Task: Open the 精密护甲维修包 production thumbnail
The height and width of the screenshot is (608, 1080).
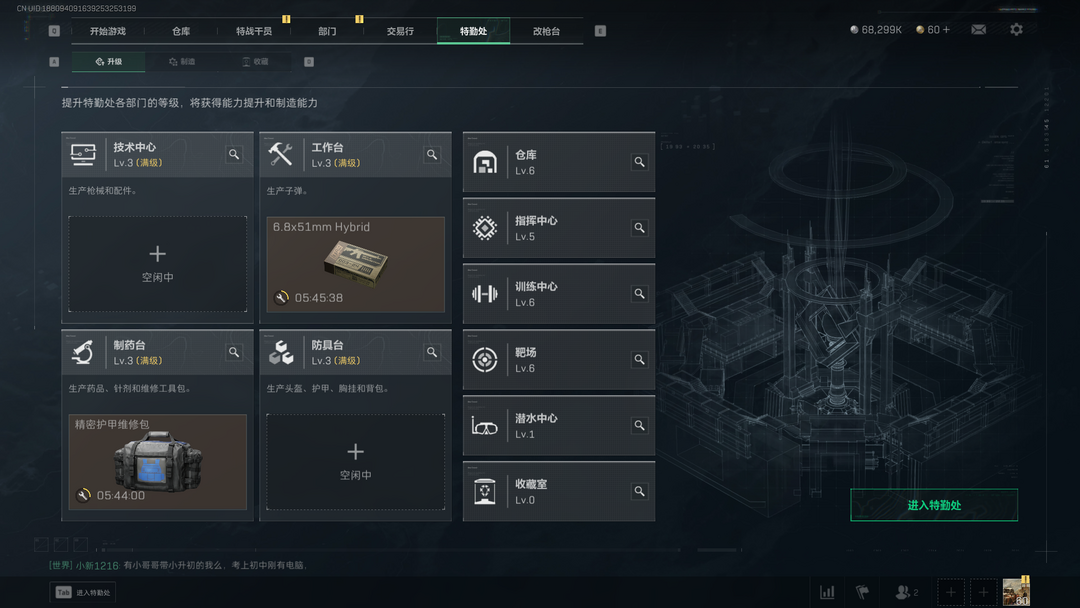Action: pyautogui.click(x=158, y=461)
